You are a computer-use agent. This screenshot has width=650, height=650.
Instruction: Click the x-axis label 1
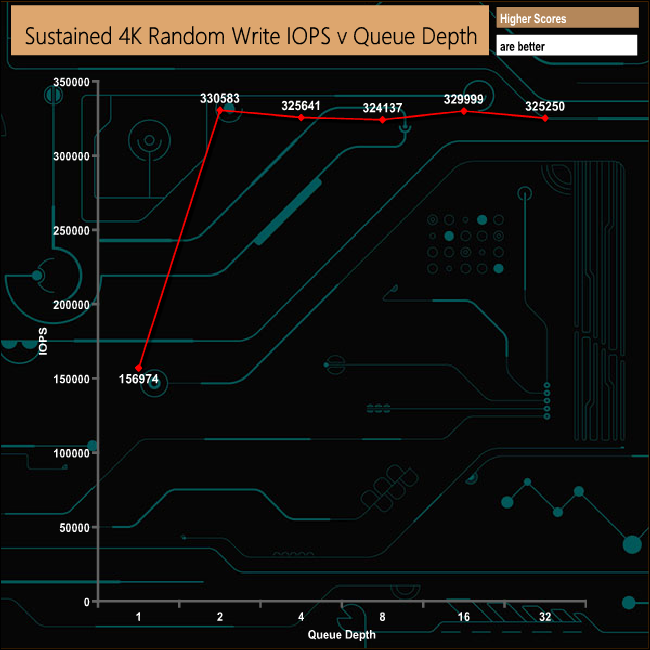click(x=138, y=617)
